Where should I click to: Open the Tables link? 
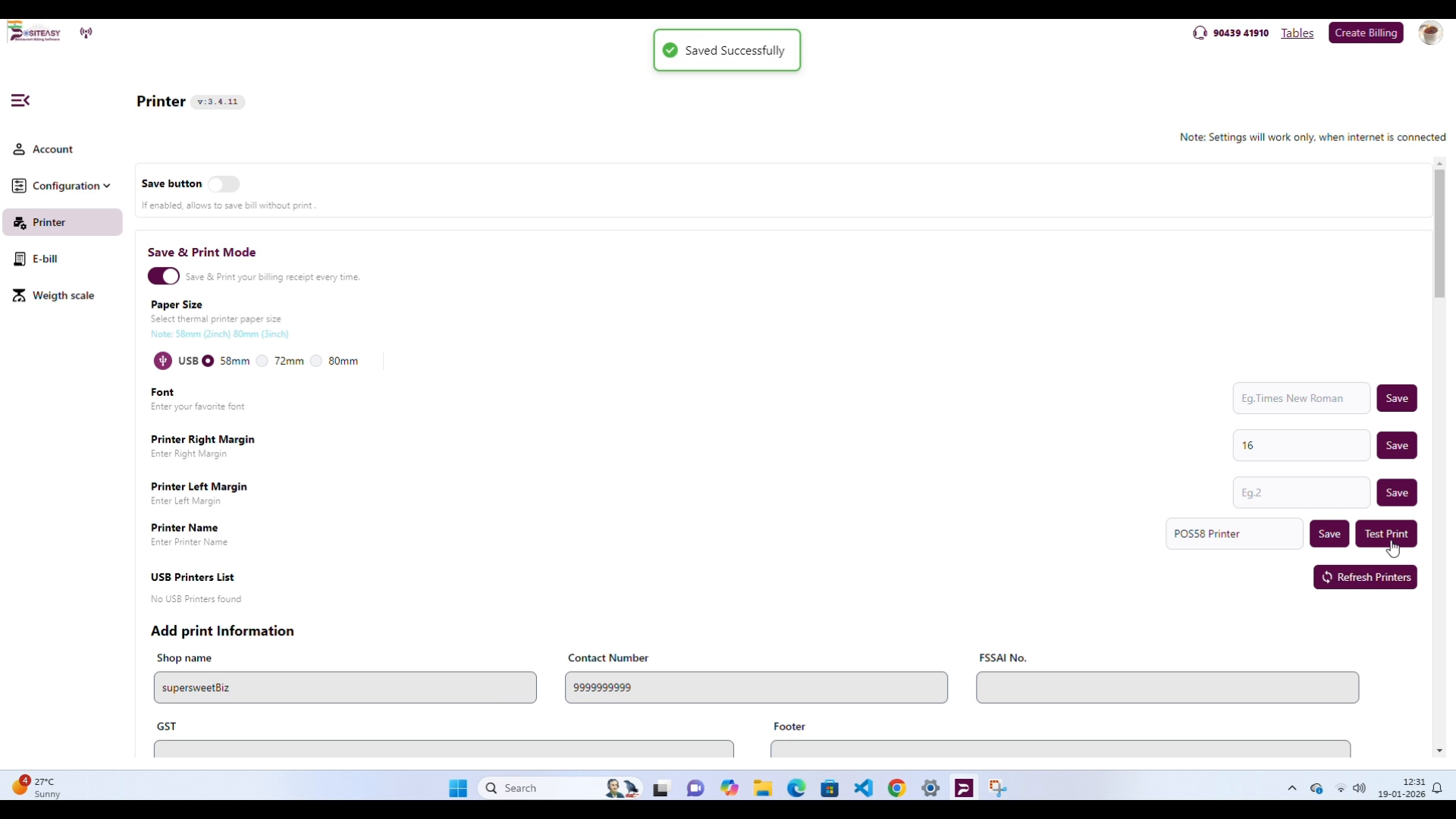[1297, 33]
